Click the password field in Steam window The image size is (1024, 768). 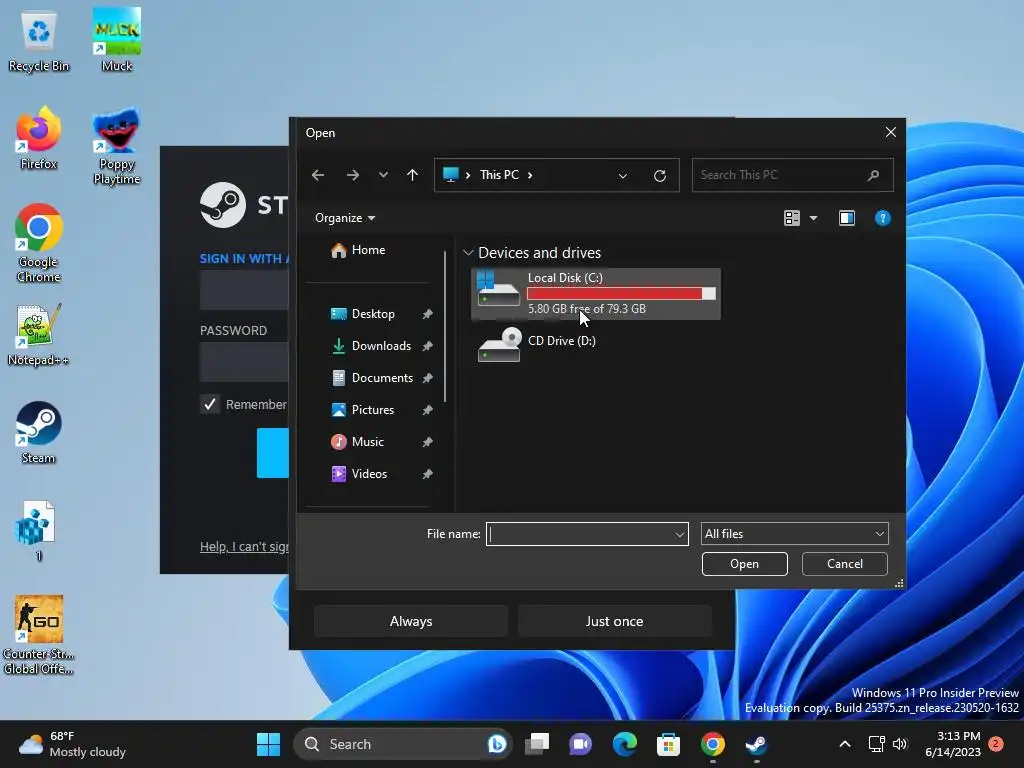tap(244, 362)
